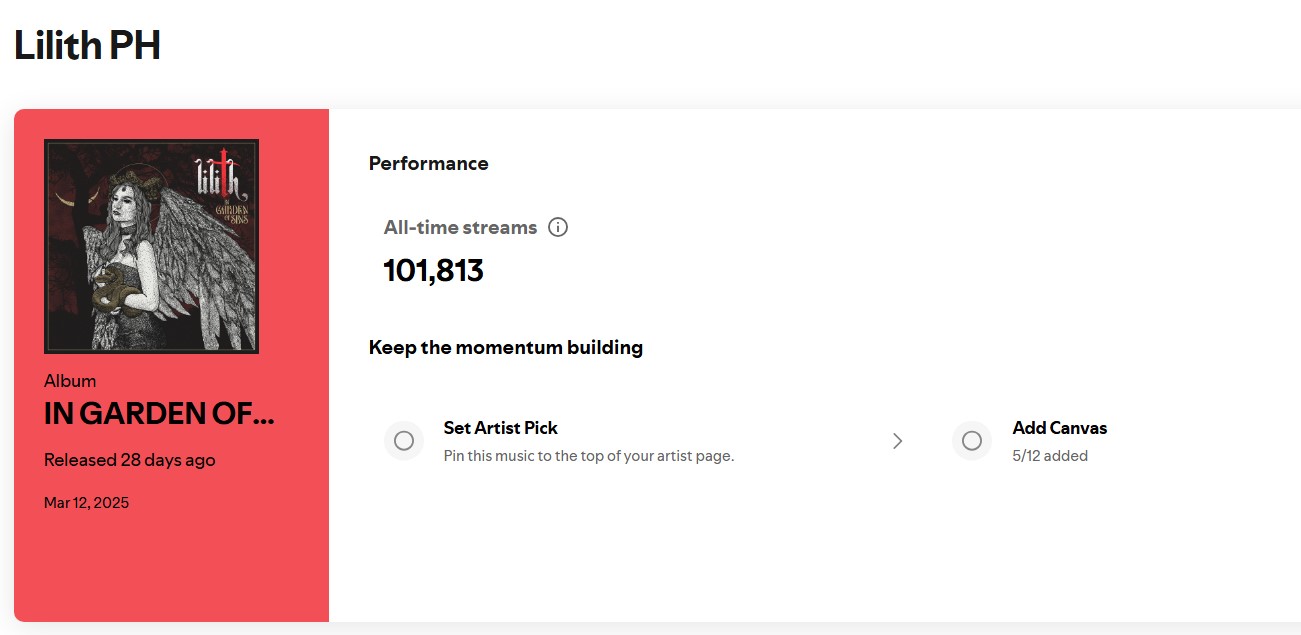The image size is (1301, 635).
Task: Click the 101,813 stream count
Action: [x=434, y=270]
